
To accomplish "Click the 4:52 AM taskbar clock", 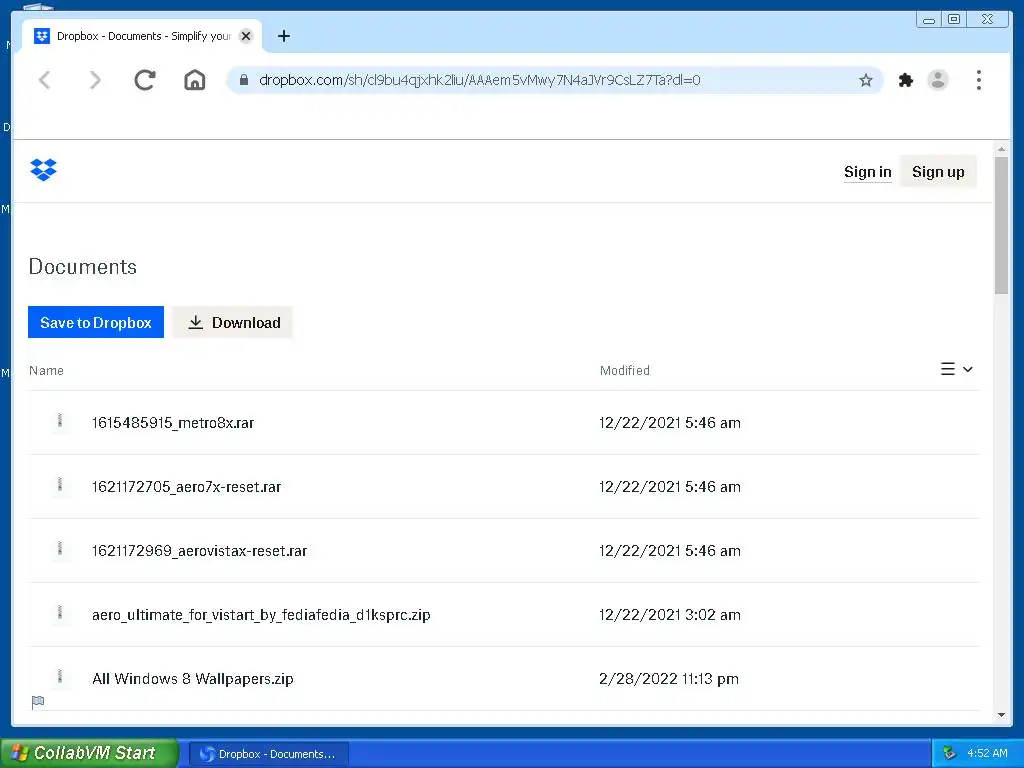I will pyautogui.click(x=987, y=753).
